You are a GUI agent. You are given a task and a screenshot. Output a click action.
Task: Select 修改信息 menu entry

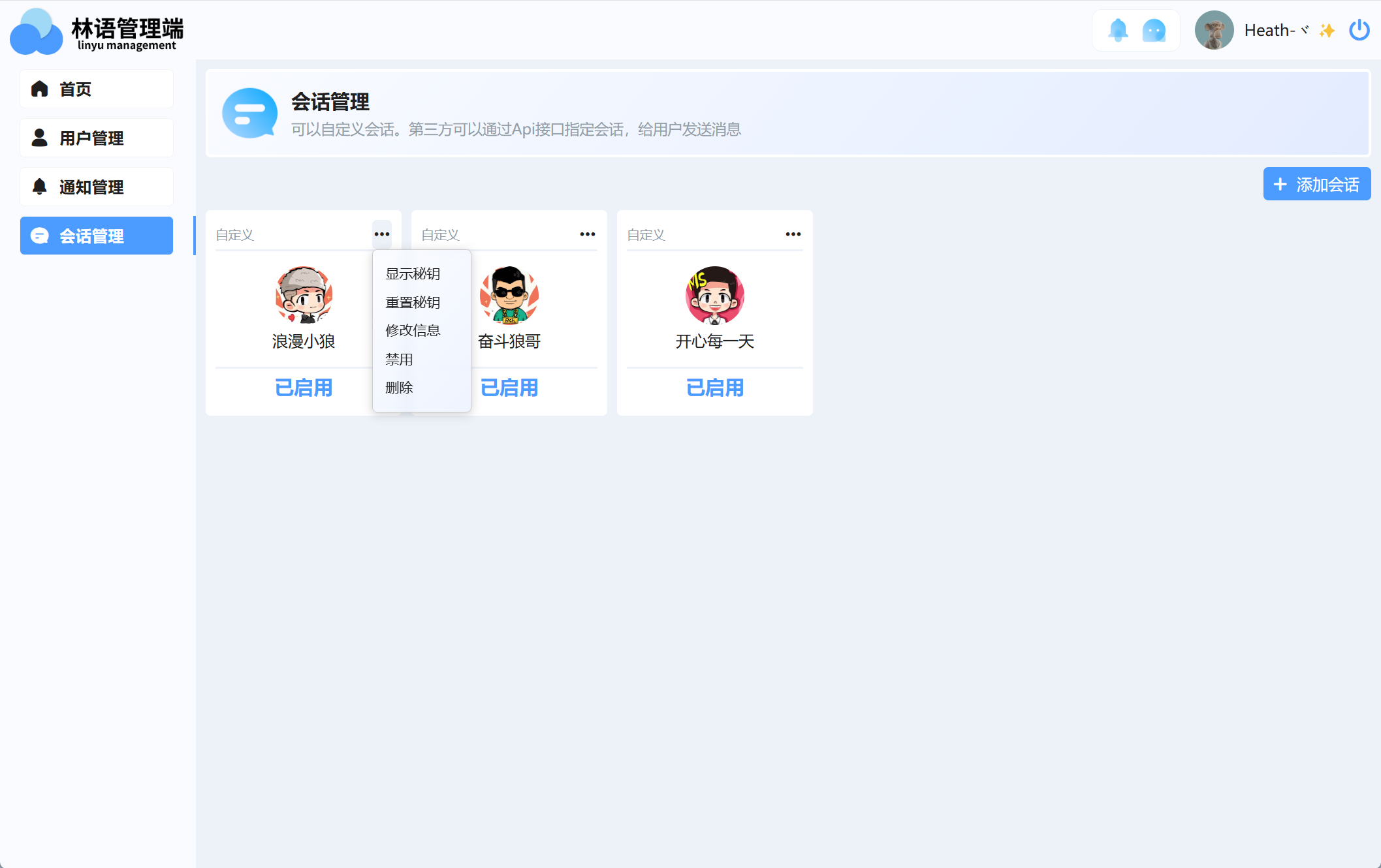(413, 330)
